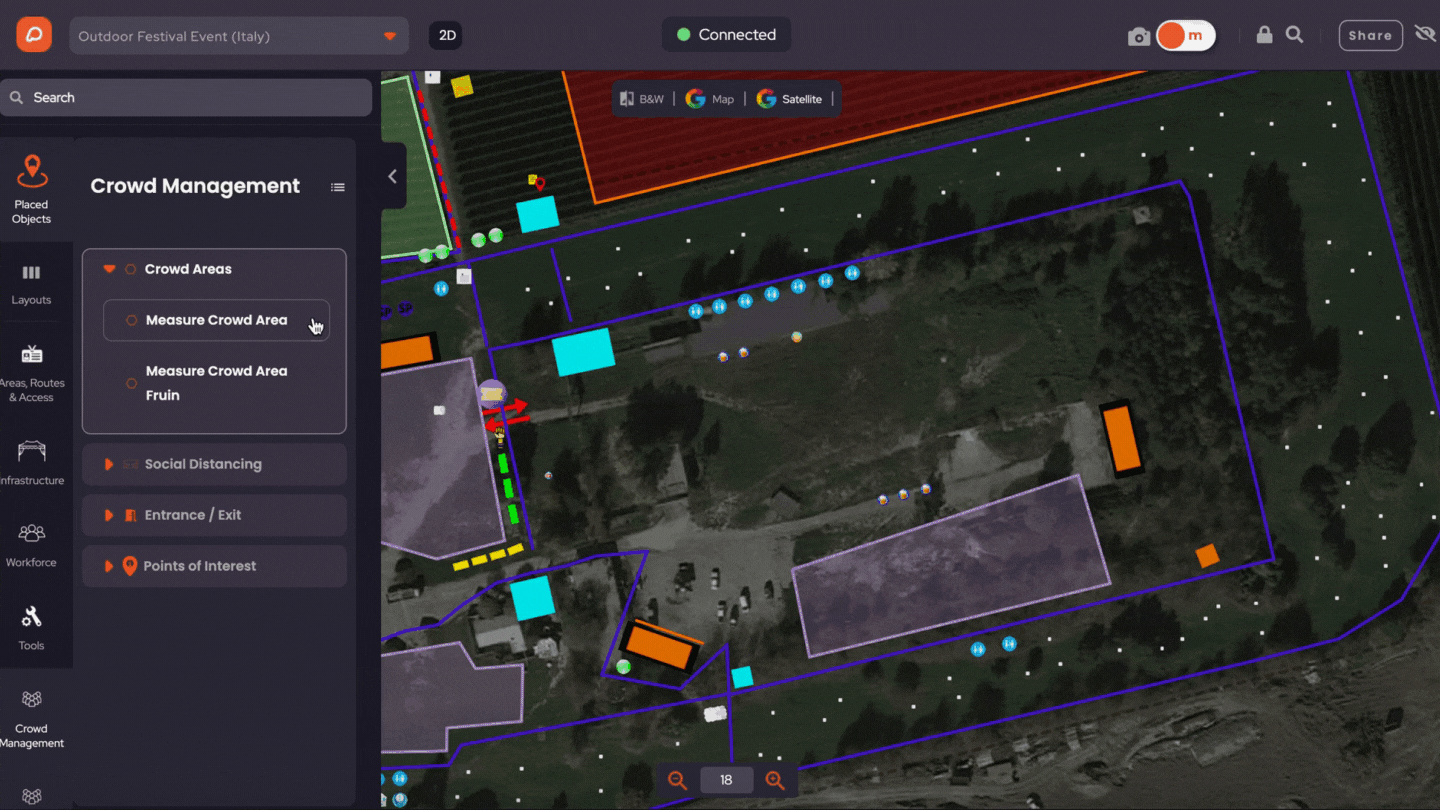Click the zoom in magnifier icon
Screen dimensions: 1440x810
[775, 781]
